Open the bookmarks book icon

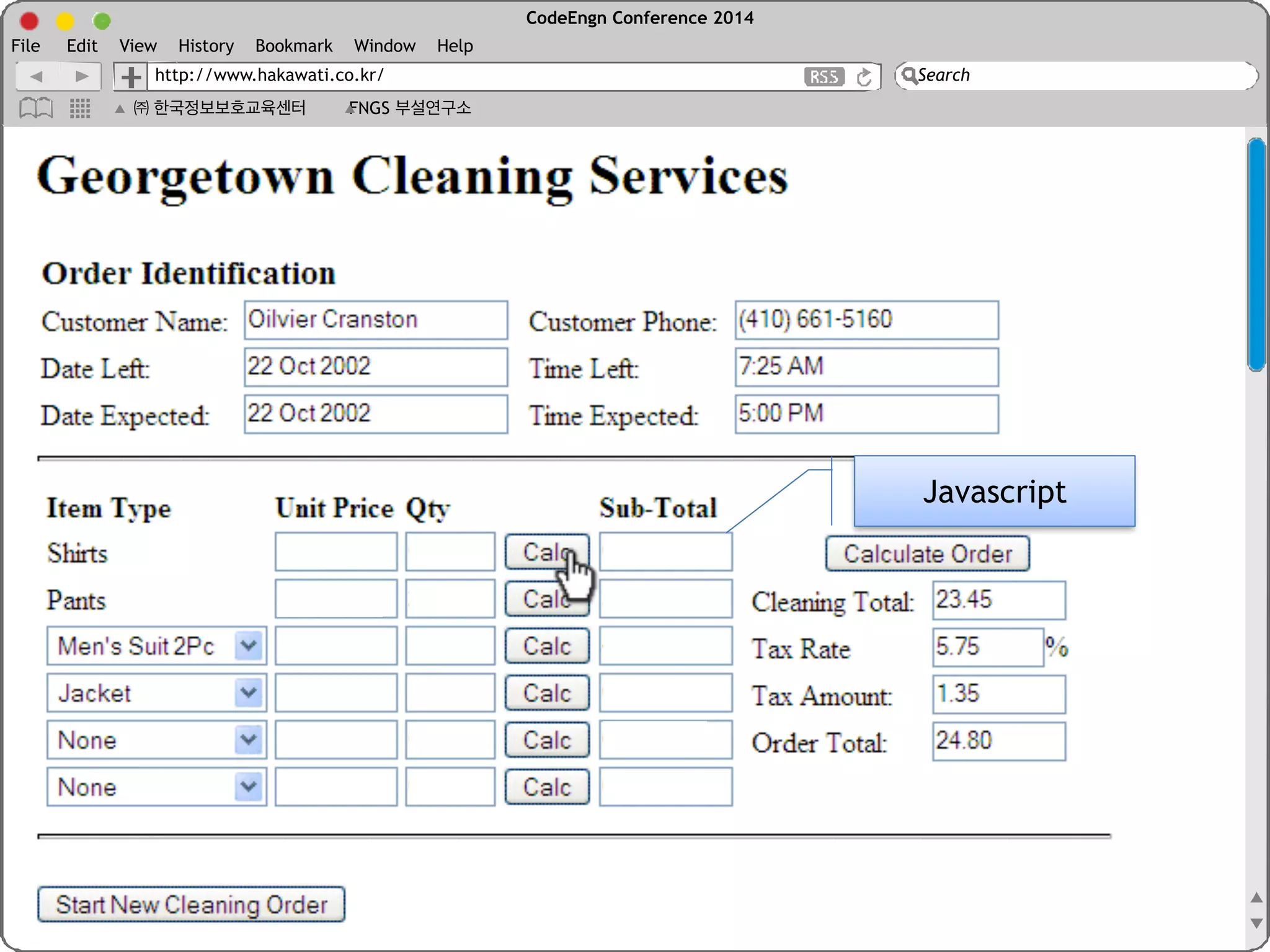[36, 108]
